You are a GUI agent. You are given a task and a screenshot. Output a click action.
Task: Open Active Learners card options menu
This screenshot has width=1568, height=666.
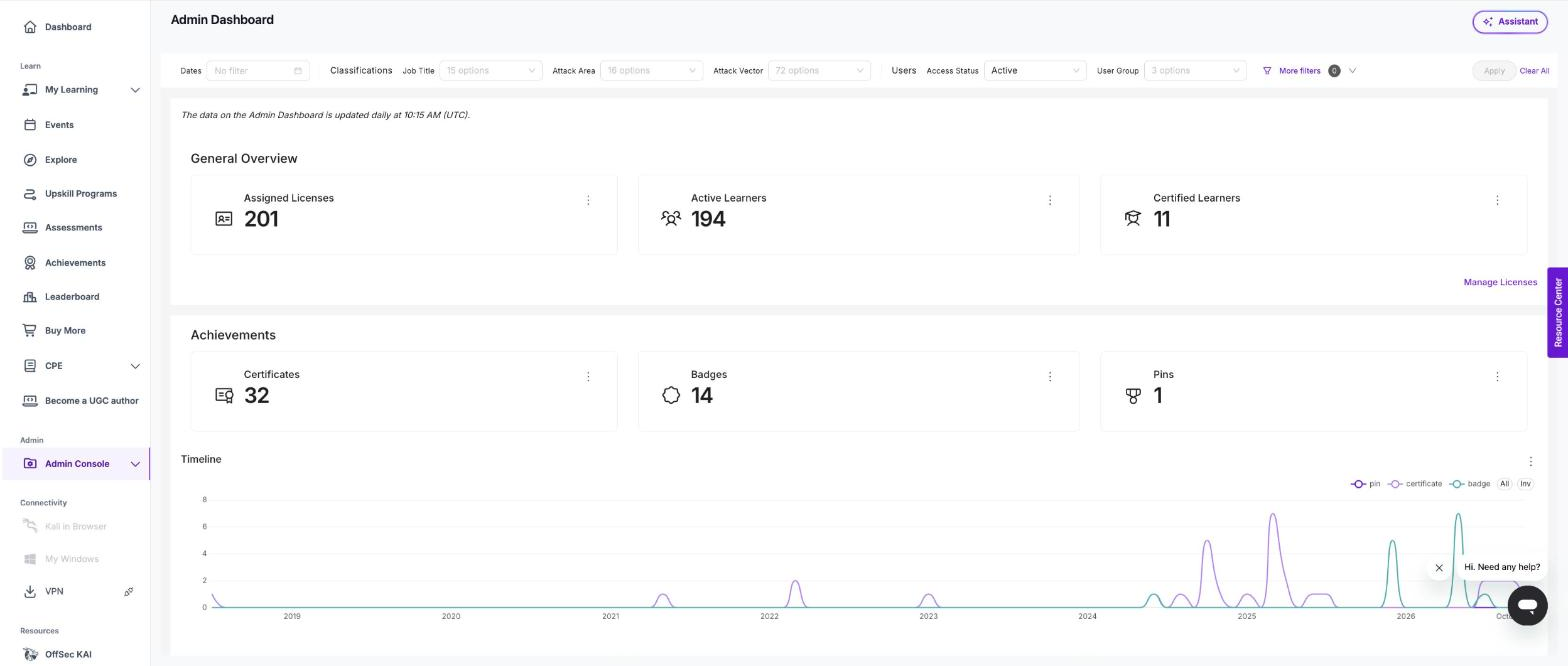coord(1050,201)
